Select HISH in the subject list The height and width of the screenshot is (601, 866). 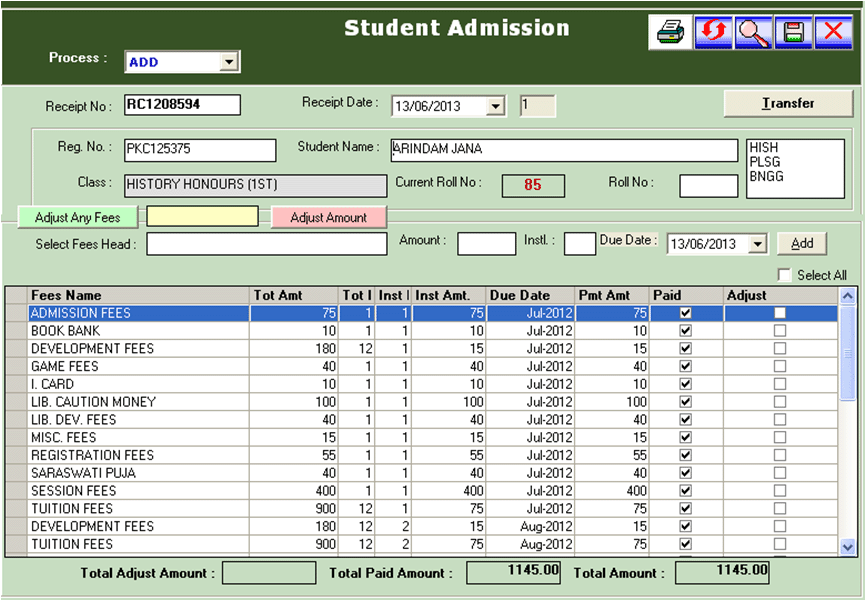coord(763,147)
